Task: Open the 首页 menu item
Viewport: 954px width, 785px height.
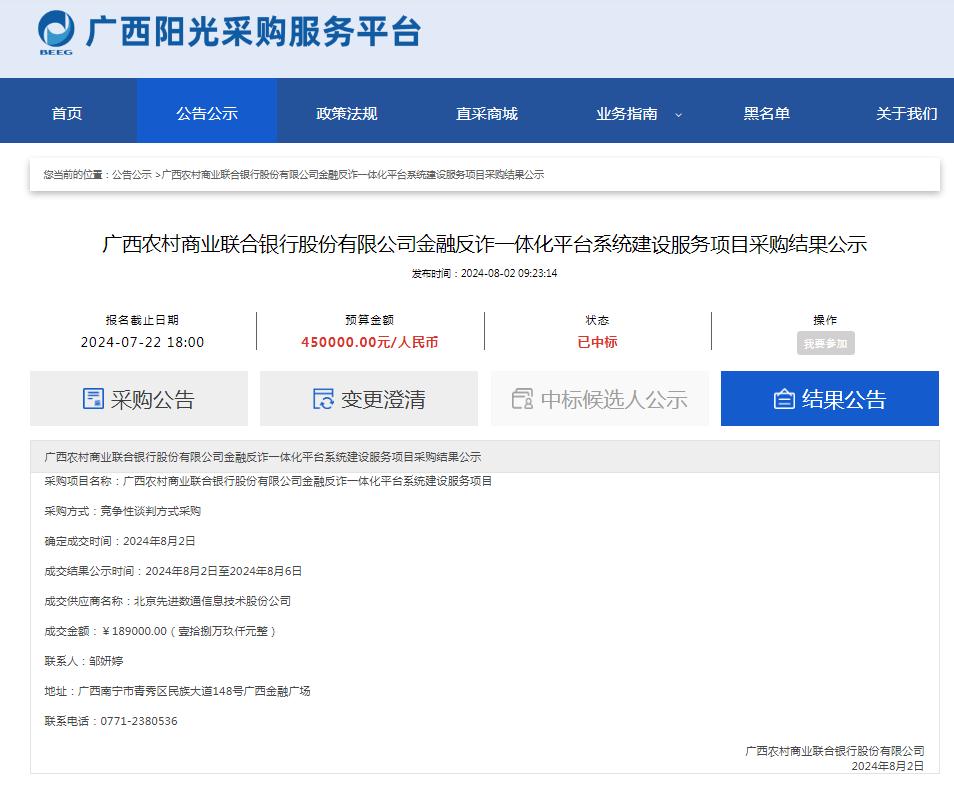Action: (x=67, y=113)
